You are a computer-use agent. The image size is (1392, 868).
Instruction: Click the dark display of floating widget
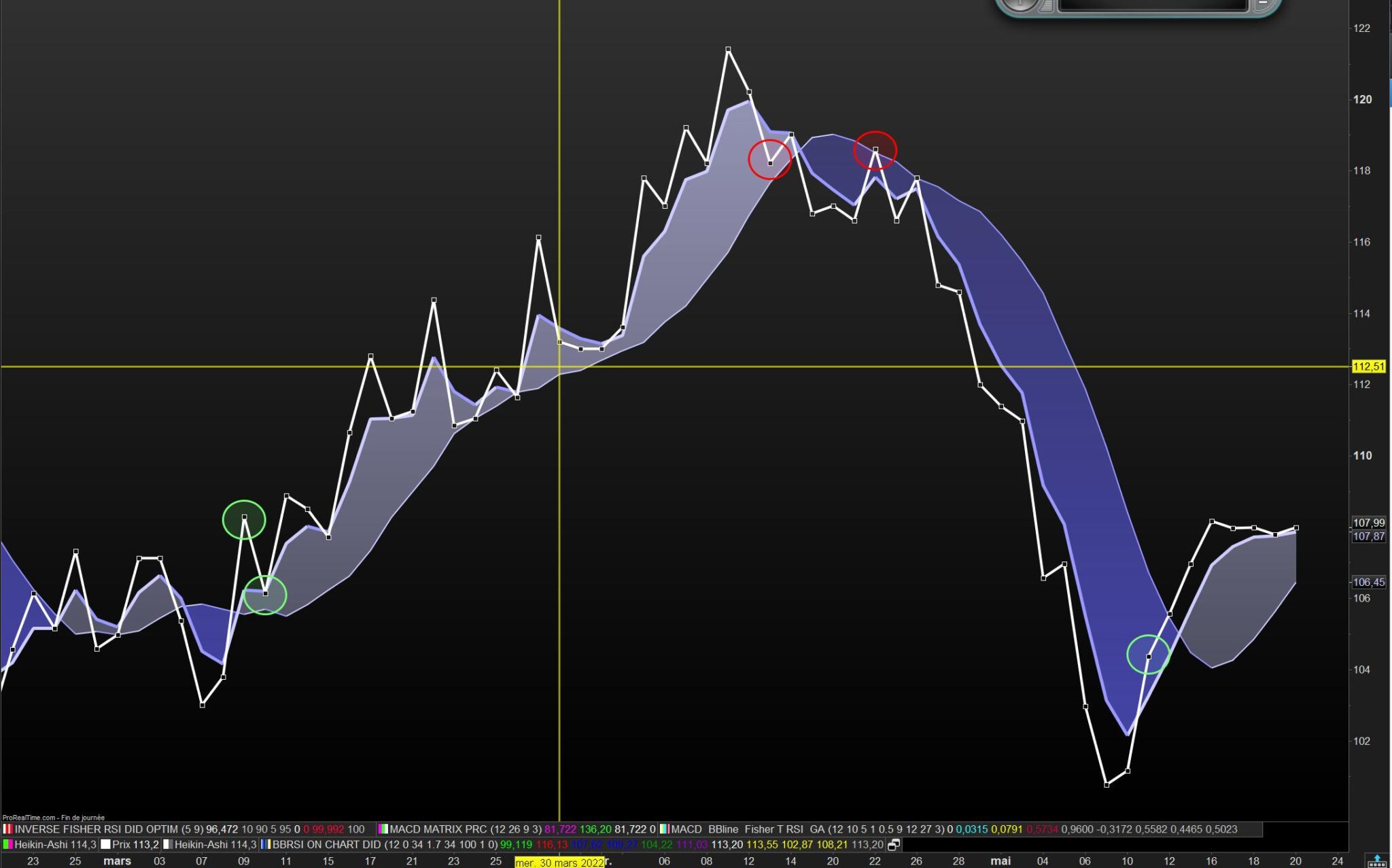click(x=1153, y=5)
